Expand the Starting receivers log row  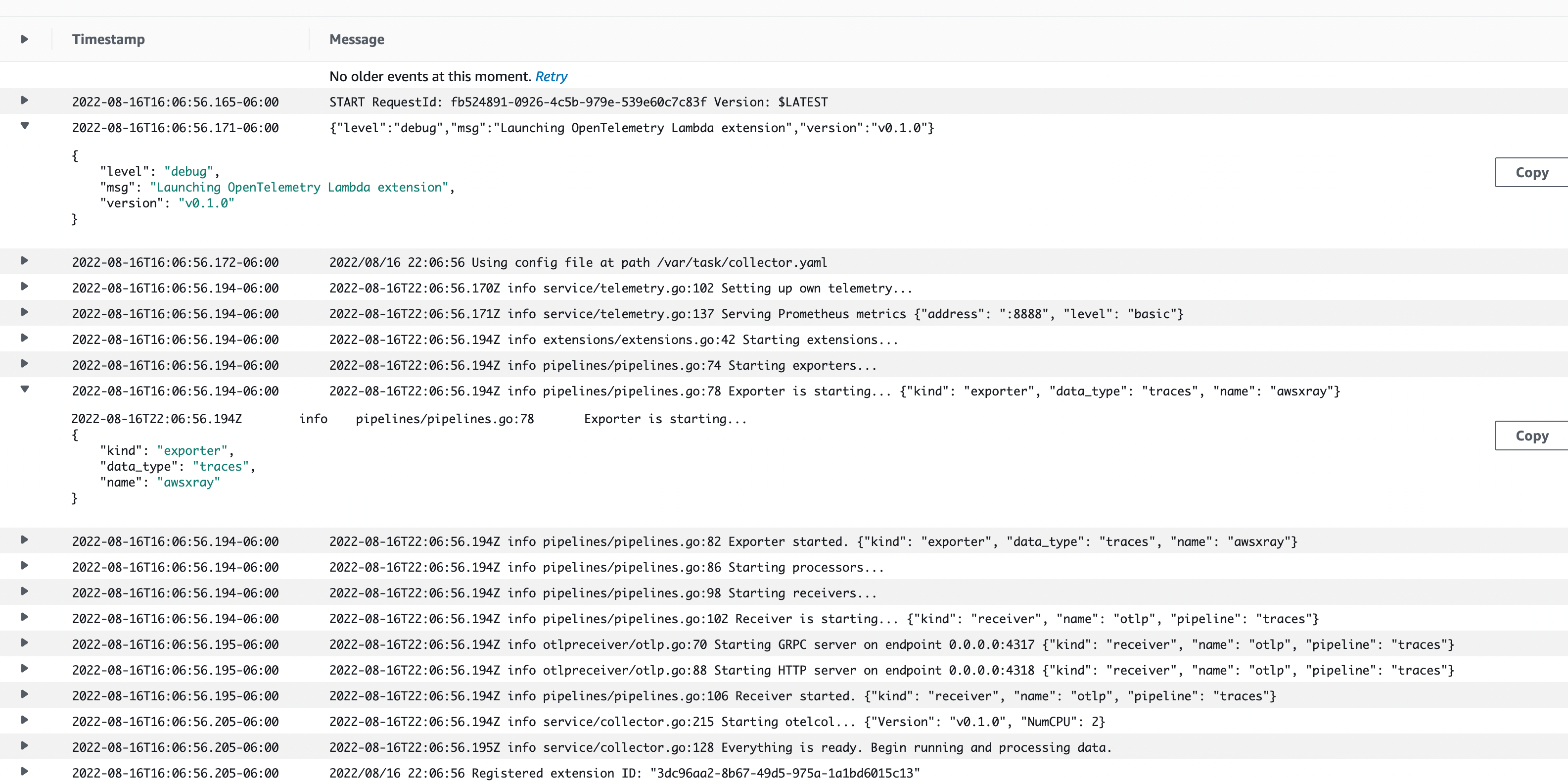click(24, 591)
